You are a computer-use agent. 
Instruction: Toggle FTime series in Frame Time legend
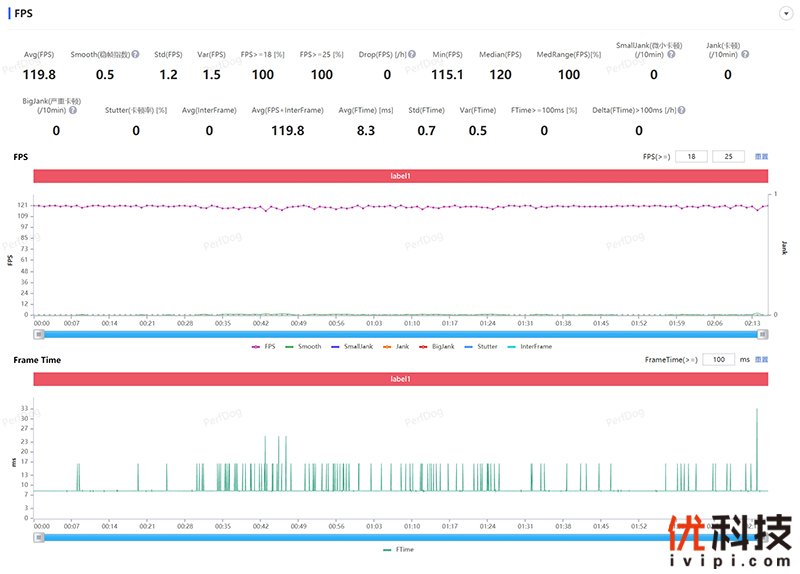click(x=399, y=549)
